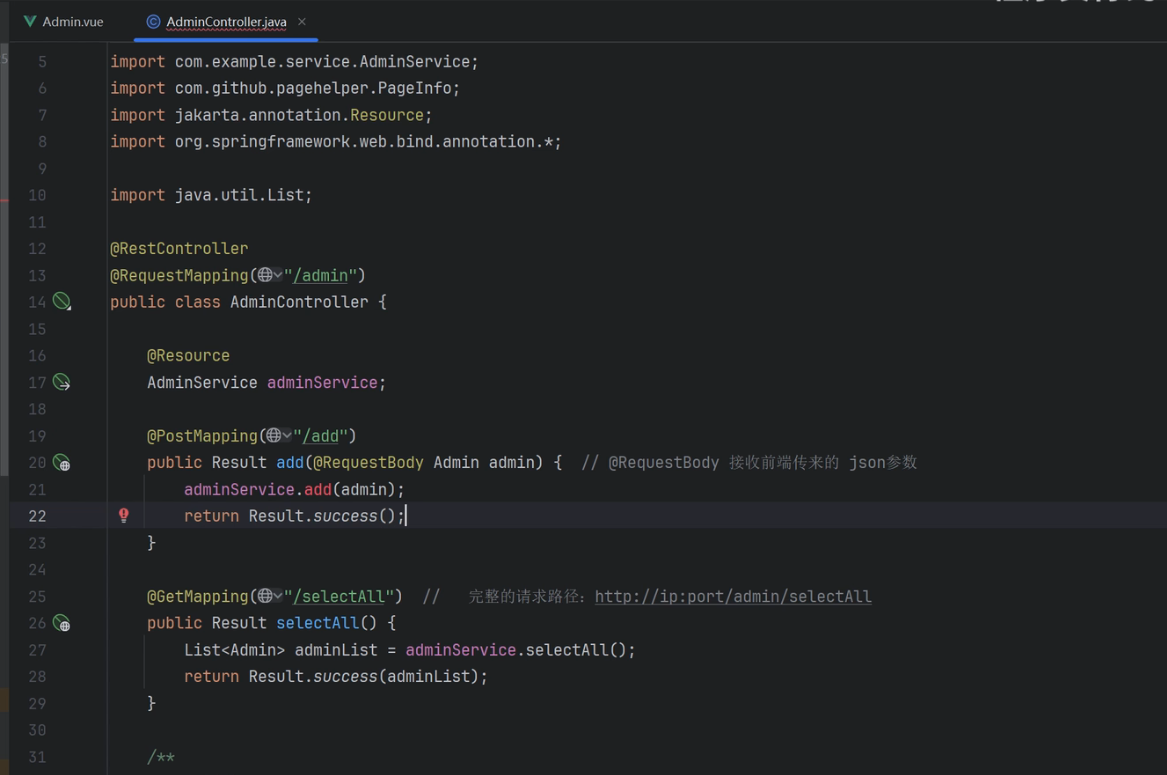Screen dimensions: 1167x775
Task: Click the globe URL icon in PostMapping annotation
Action: tap(274, 436)
